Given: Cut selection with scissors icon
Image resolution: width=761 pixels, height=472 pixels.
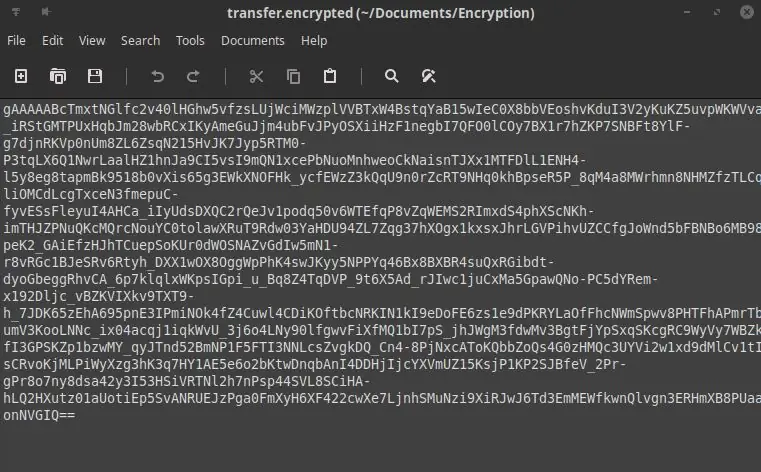Looking at the screenshot, I should 256,76.
